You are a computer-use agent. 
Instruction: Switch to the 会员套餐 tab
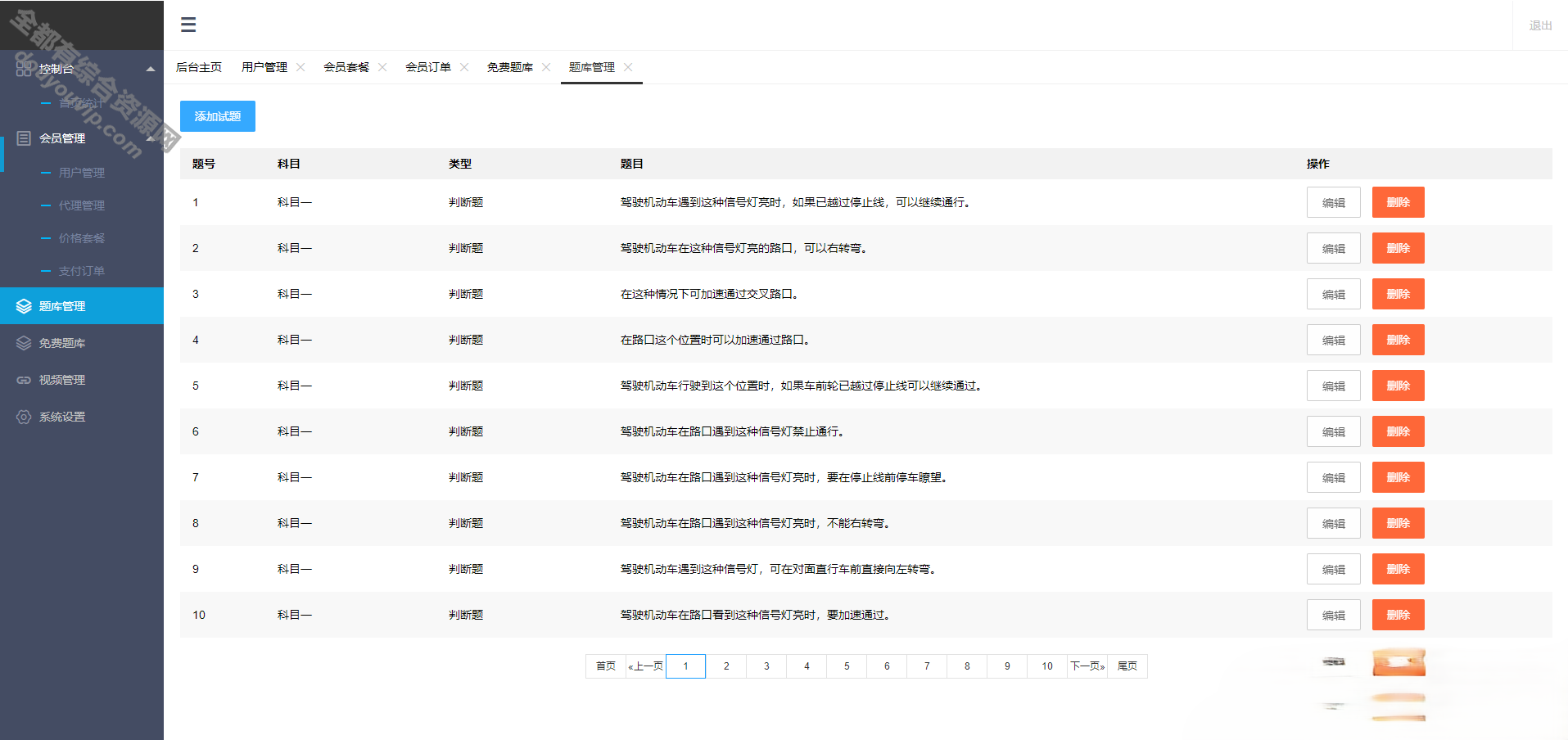346,67
